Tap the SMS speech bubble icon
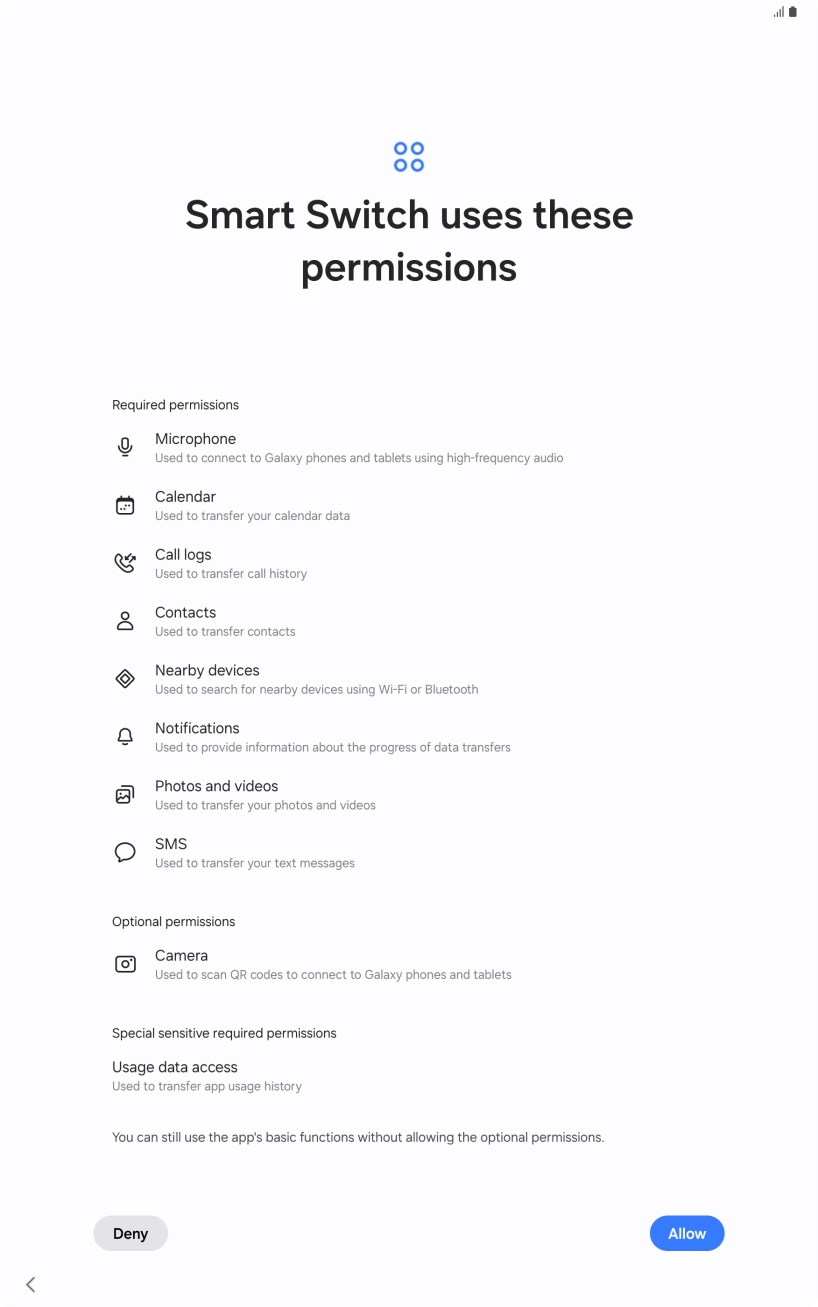Viewport: 818px width, 1307px height. pyautogui.click(x=125, y=853)
